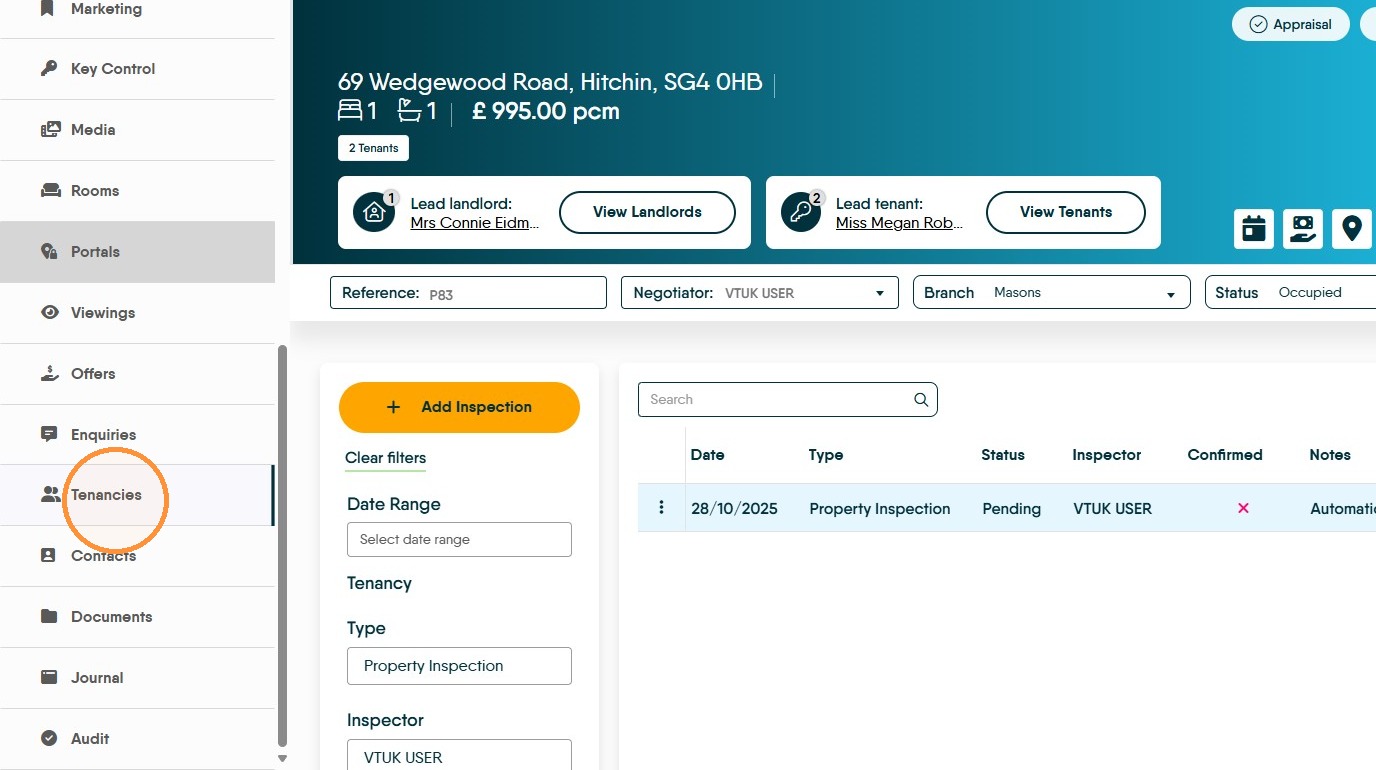Click the Add Inspection button
Screen dimensions: 1376x770
coord(459,407)
